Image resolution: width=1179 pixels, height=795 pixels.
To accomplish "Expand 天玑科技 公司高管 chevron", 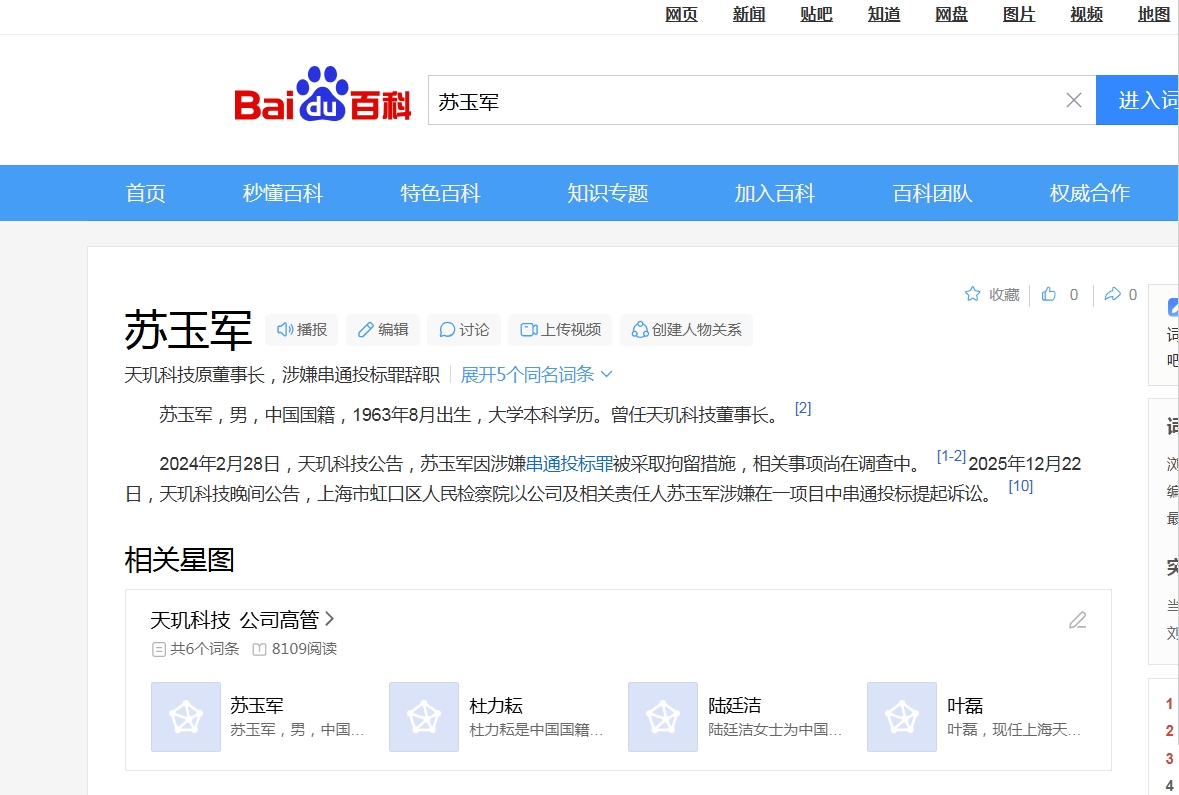I will pyautogui.click(x=329, y=620).
